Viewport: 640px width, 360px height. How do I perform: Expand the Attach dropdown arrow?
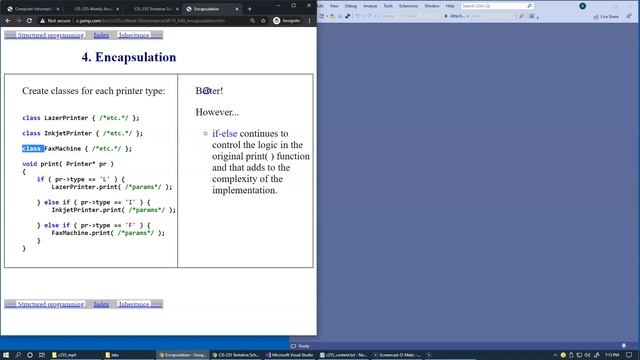[468, 16]
